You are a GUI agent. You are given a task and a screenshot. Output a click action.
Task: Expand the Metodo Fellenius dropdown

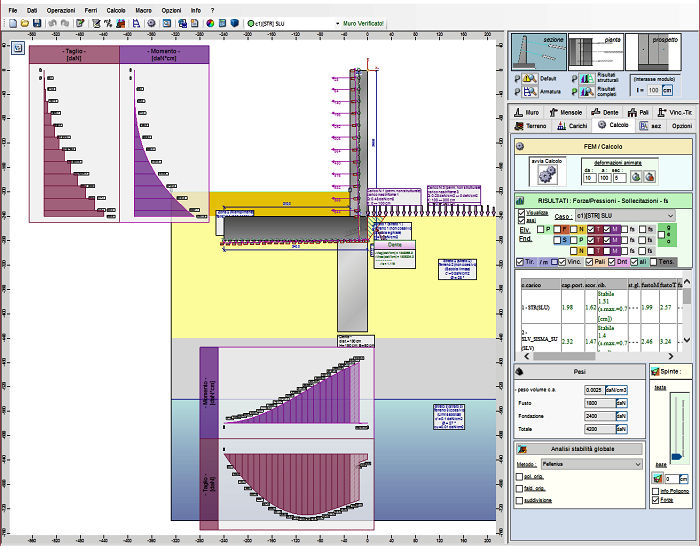pyautogui.click(x=589, y=464)
